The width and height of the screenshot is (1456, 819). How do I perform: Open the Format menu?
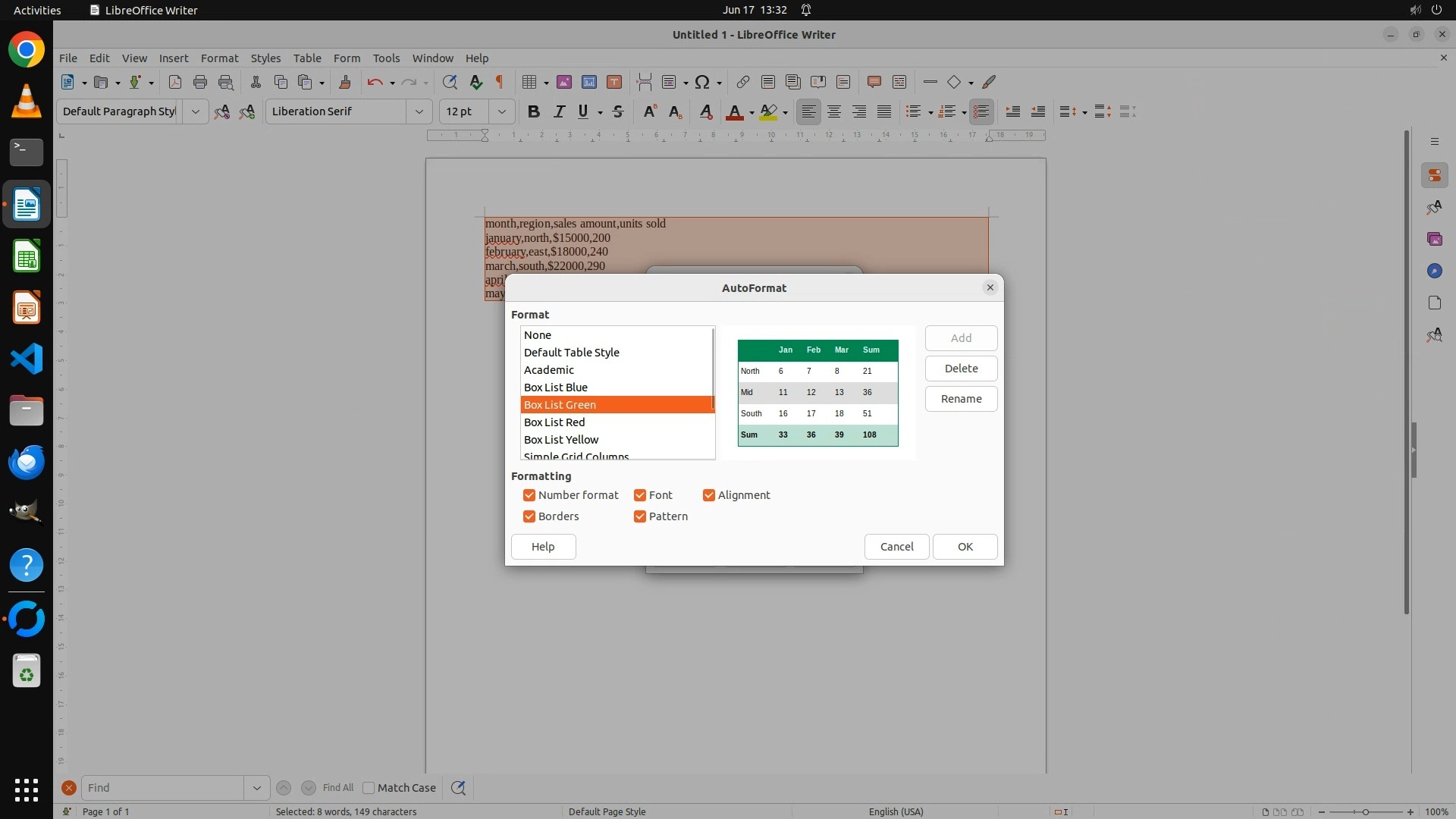[219, 58]
